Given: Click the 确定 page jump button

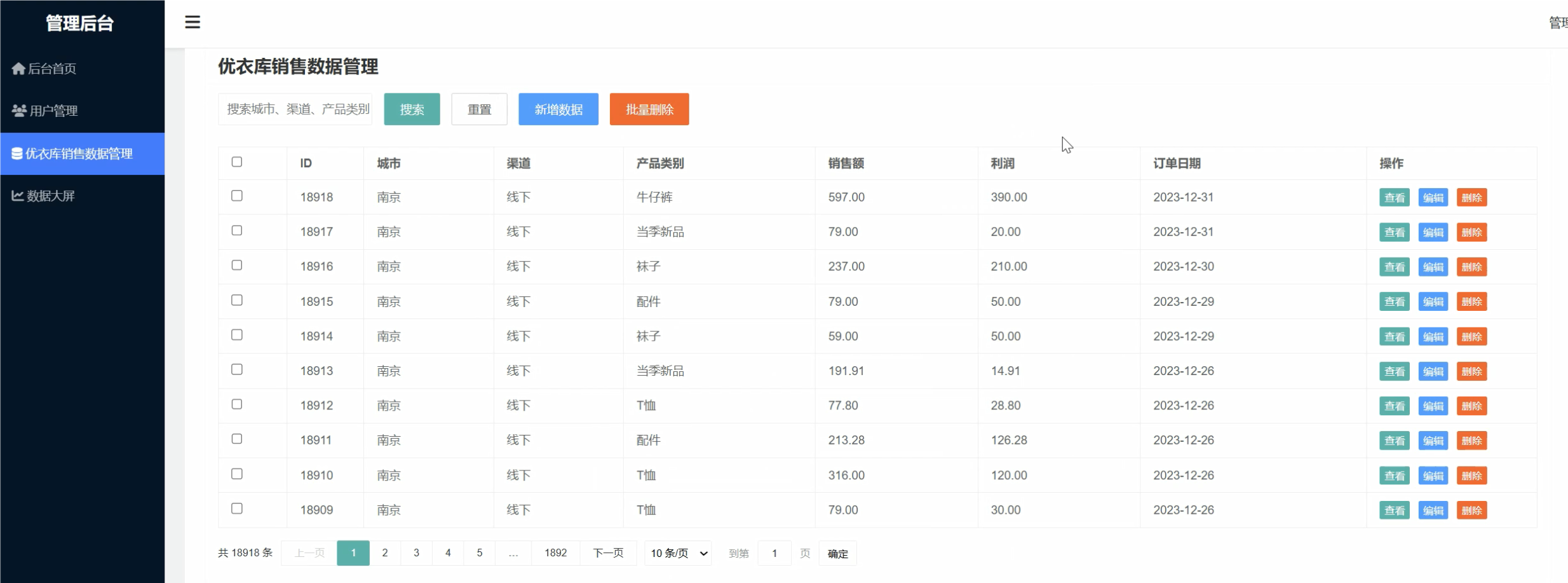Looking at the screenshot, I should [x=838, y=554].
